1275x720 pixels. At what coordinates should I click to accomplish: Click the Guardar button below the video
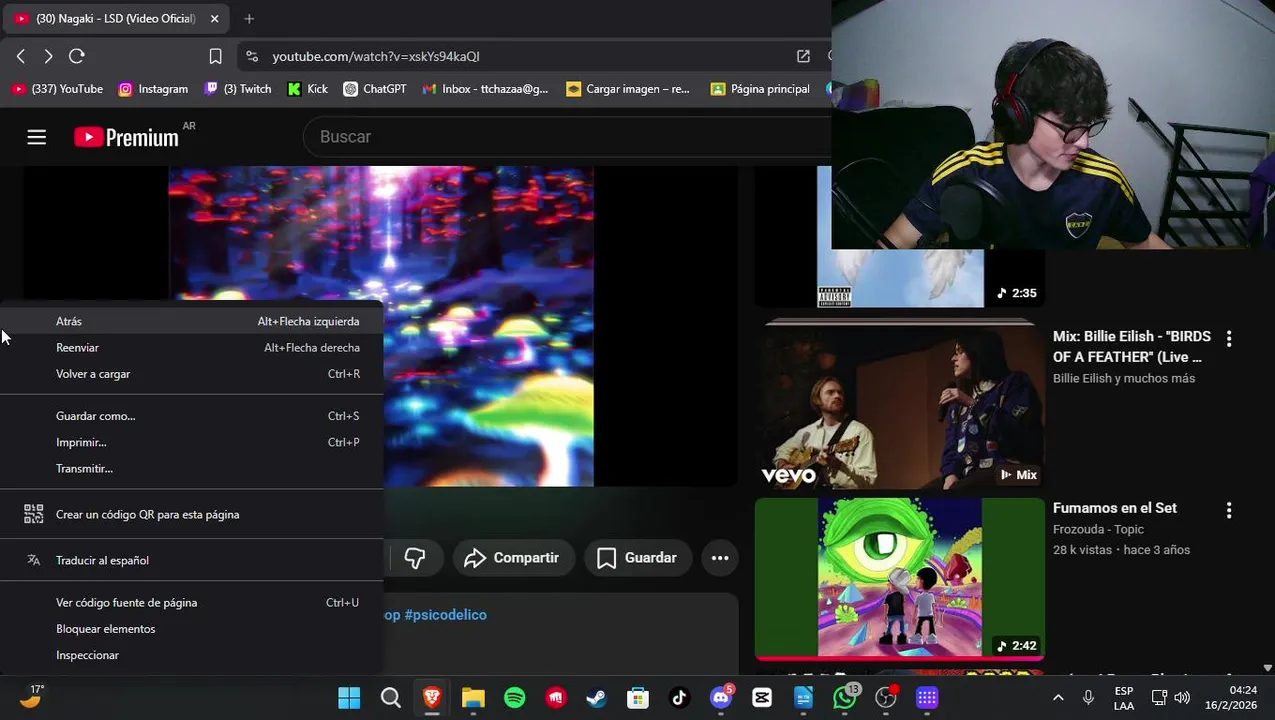[637, 558]
